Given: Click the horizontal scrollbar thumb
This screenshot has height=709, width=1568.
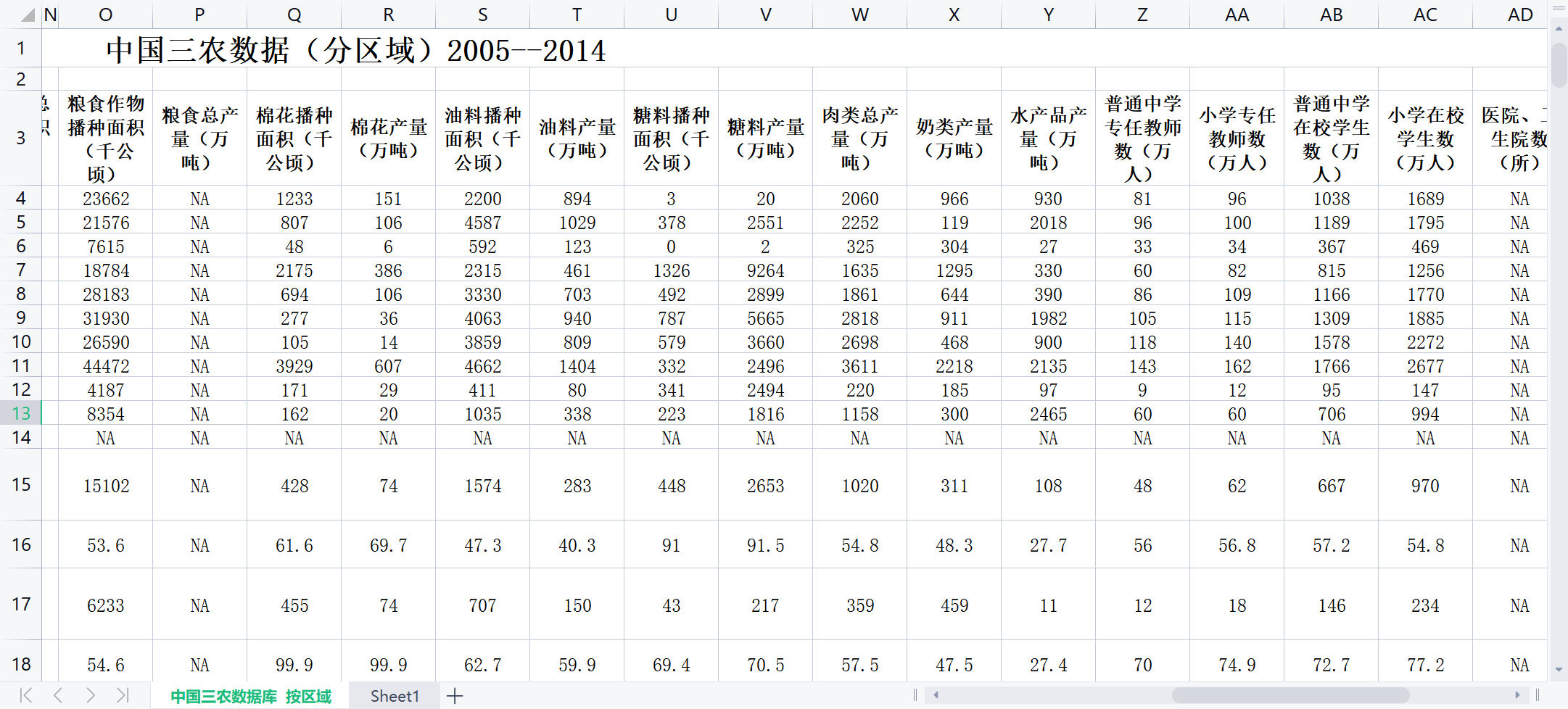Looking at the screenshot, I should click(1291, 695).
